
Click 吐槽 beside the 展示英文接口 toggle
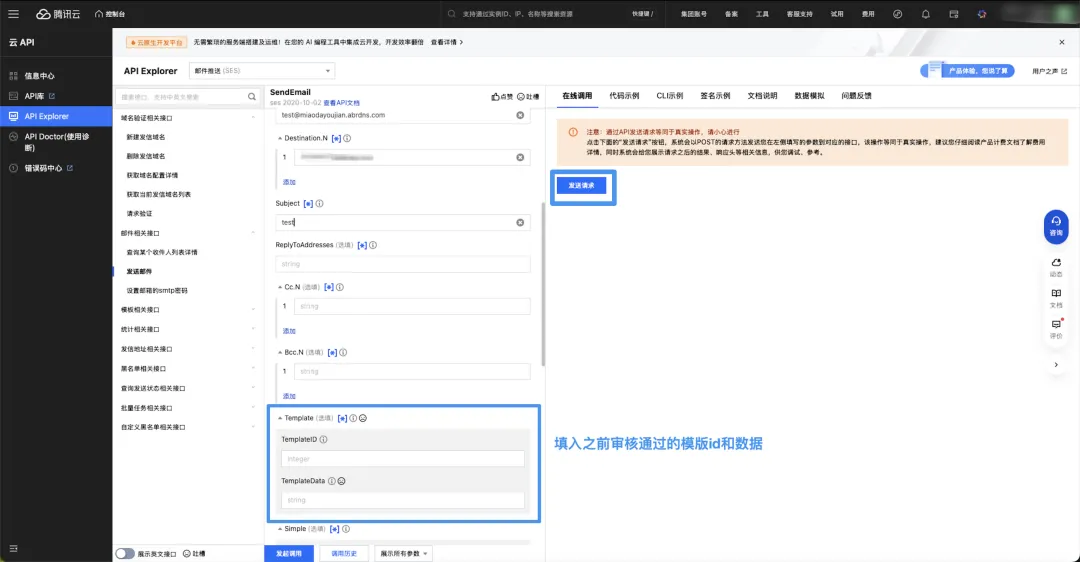pyautogui.click(x=194, y=554)
